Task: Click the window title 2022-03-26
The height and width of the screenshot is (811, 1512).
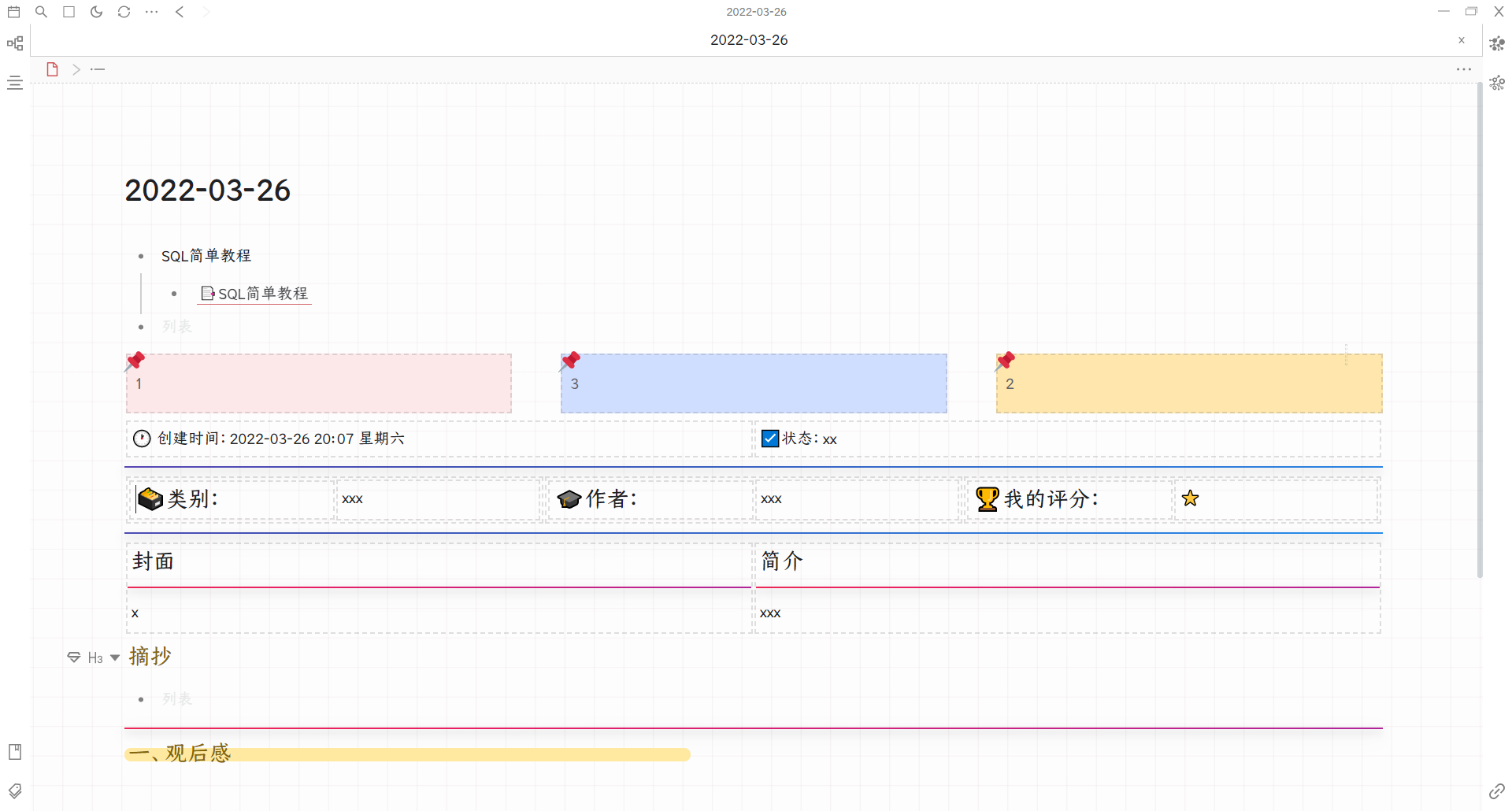Action: pyautogui.click(x=756, y=12)
